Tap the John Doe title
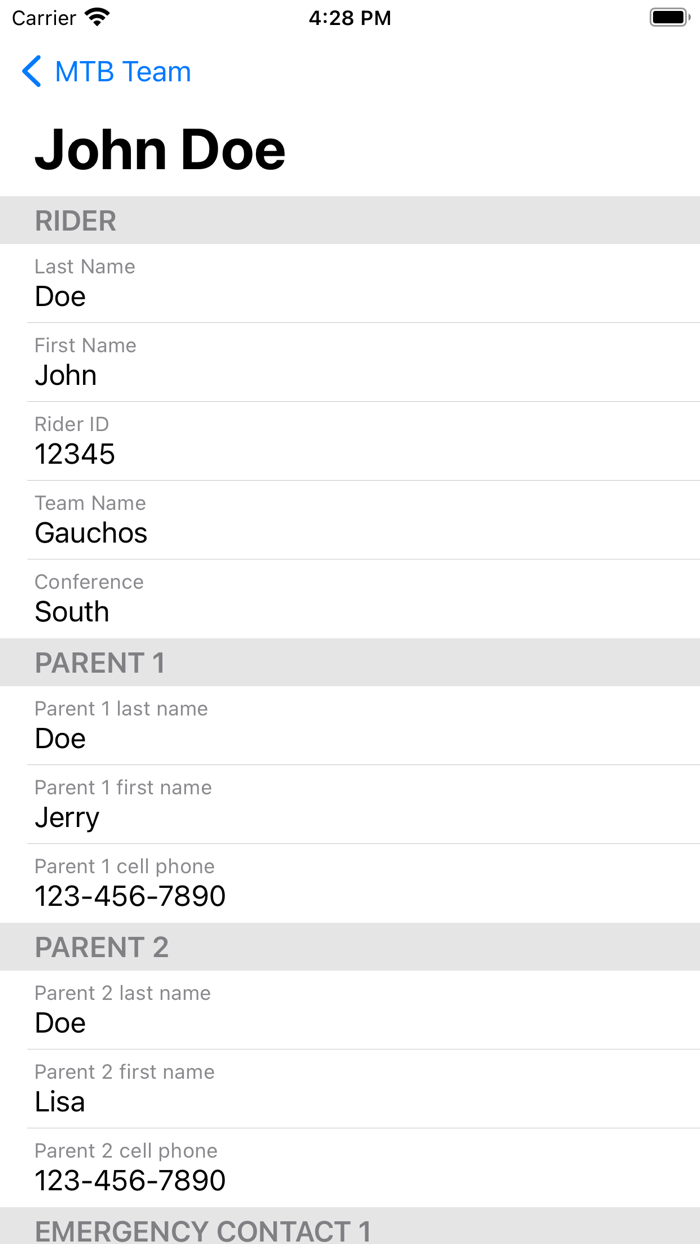Viewport: 700px width, 1244px height. click(x=159, y=149)
